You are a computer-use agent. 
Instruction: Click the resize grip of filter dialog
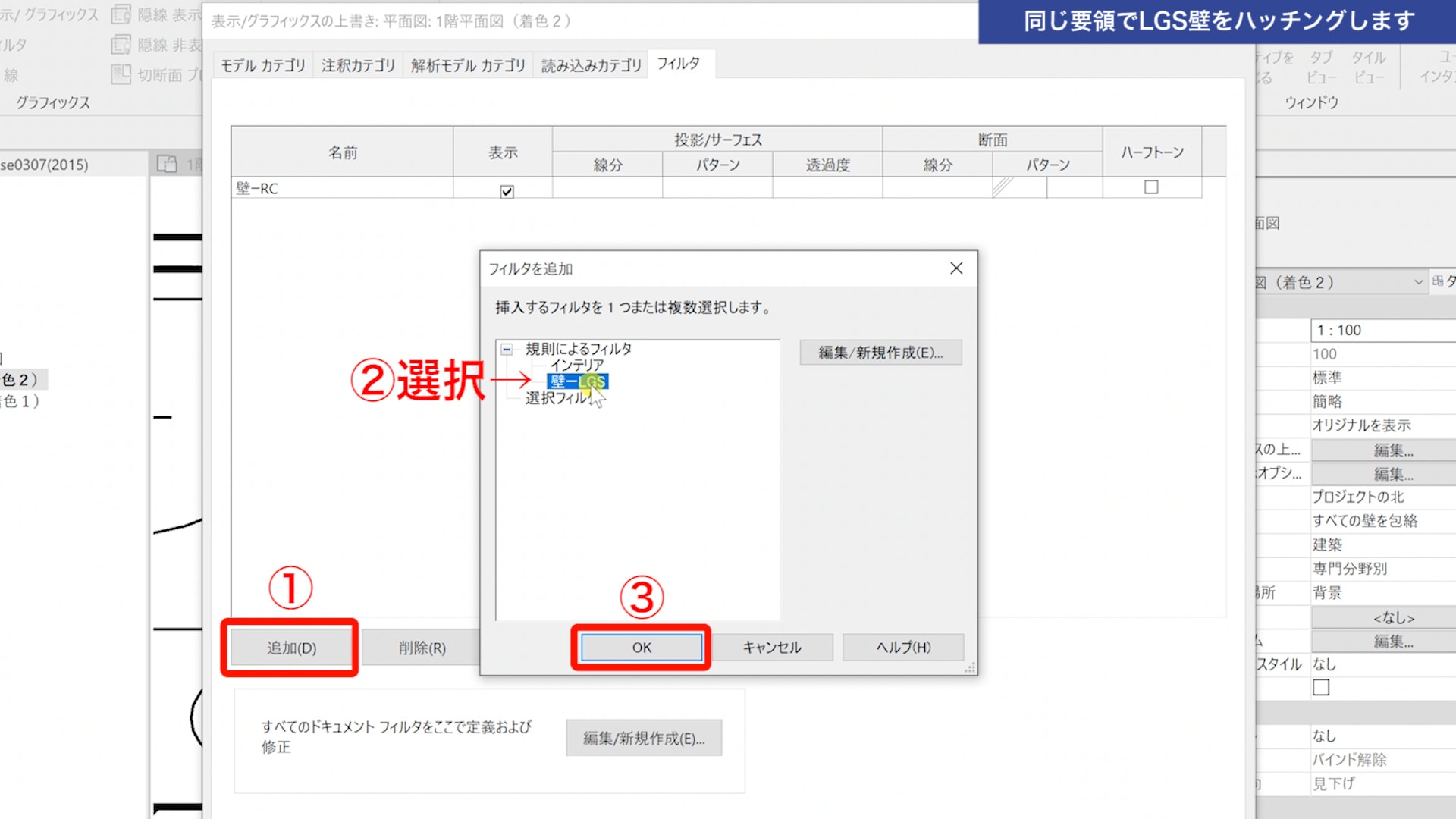(970, 668)
